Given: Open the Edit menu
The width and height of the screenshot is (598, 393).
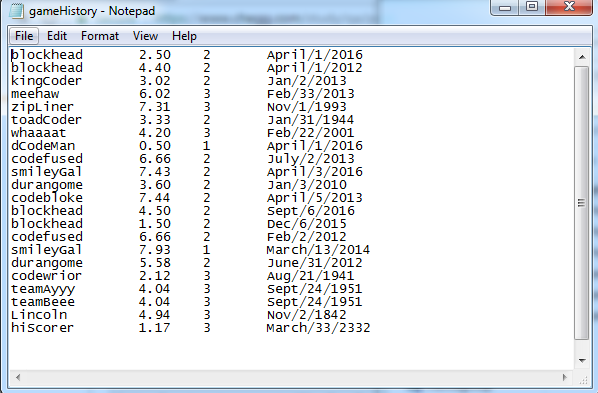Looking at the screenshot, I should (x=57, y=36).
